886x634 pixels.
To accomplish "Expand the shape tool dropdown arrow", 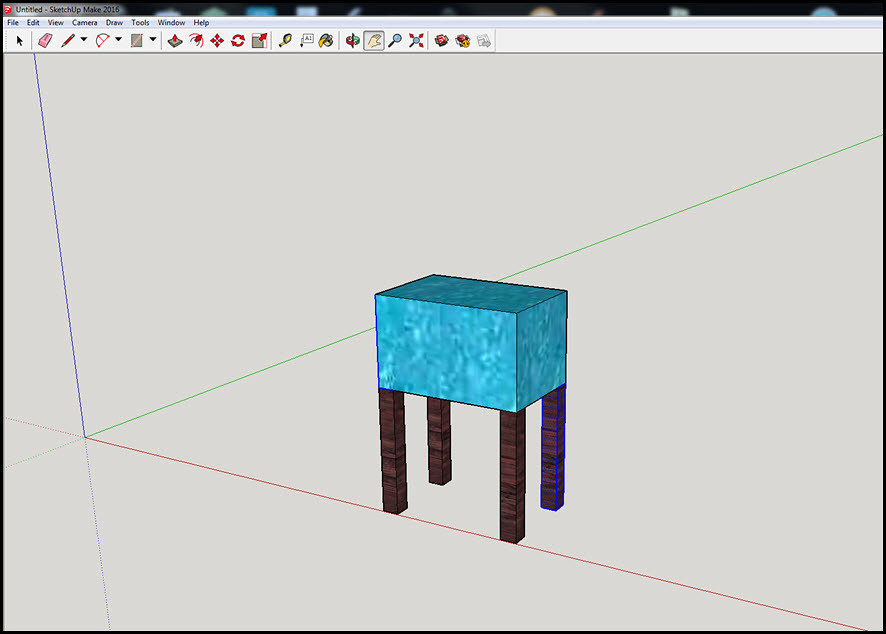I will coord(153,41).
